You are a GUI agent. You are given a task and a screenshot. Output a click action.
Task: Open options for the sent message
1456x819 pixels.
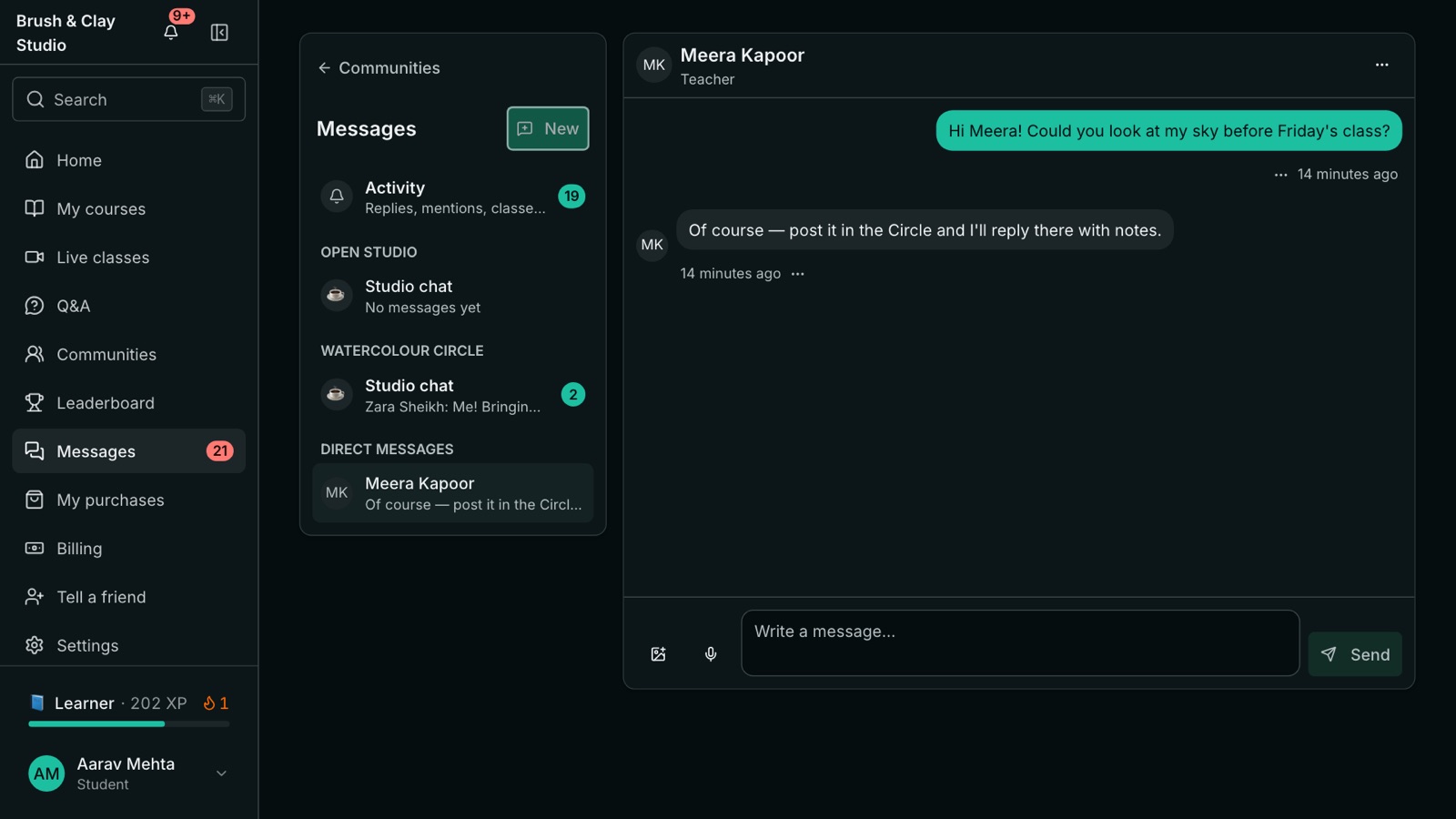coord(1280,175)
